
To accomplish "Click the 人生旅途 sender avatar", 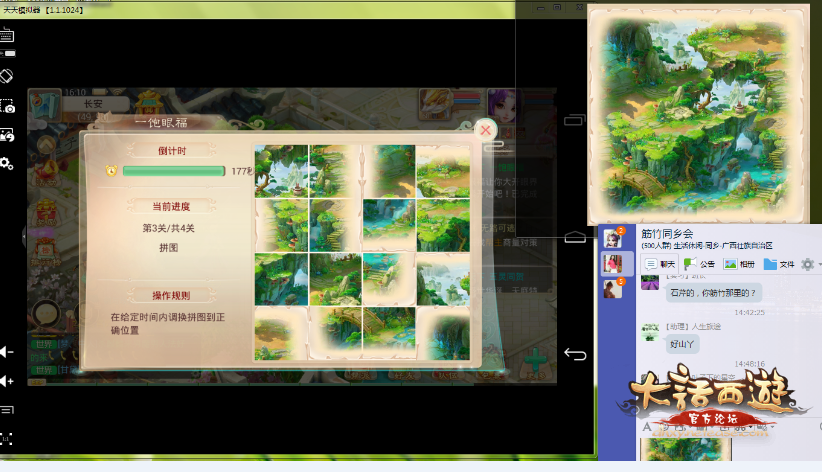I will [x=650, y=332].
